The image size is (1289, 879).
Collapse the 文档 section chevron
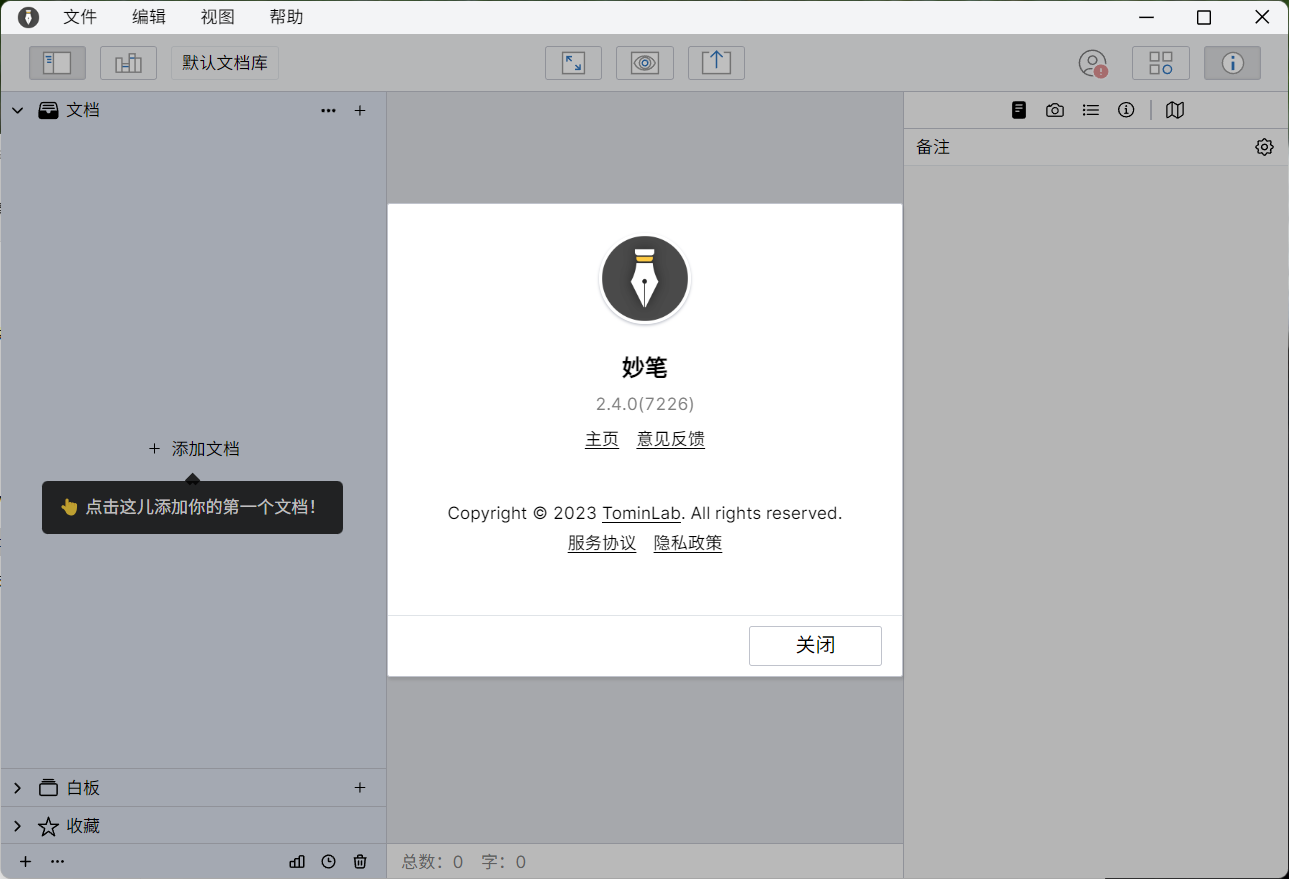[17, 111]
